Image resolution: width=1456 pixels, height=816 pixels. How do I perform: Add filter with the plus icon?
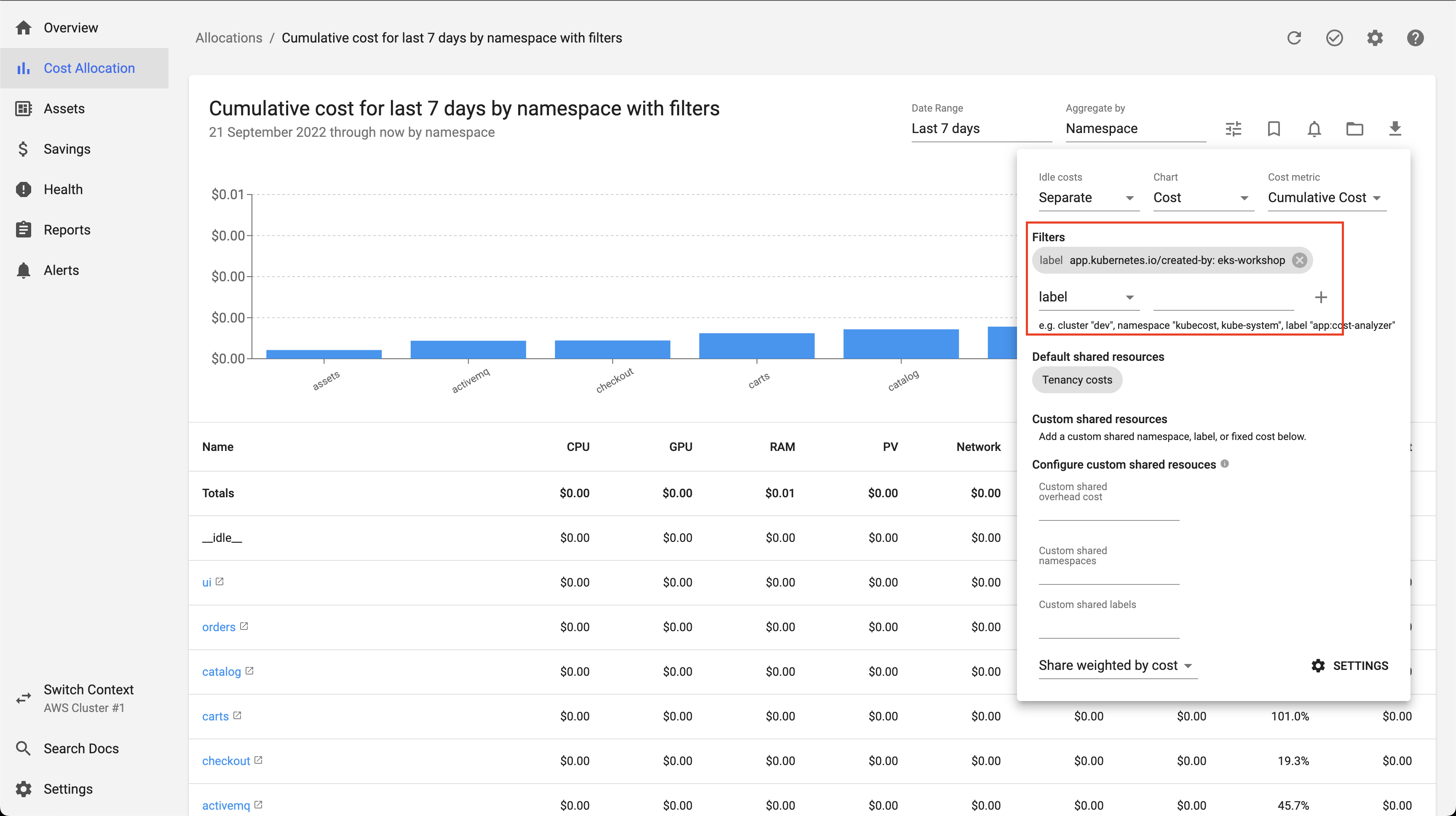(x=1320, y=297)
